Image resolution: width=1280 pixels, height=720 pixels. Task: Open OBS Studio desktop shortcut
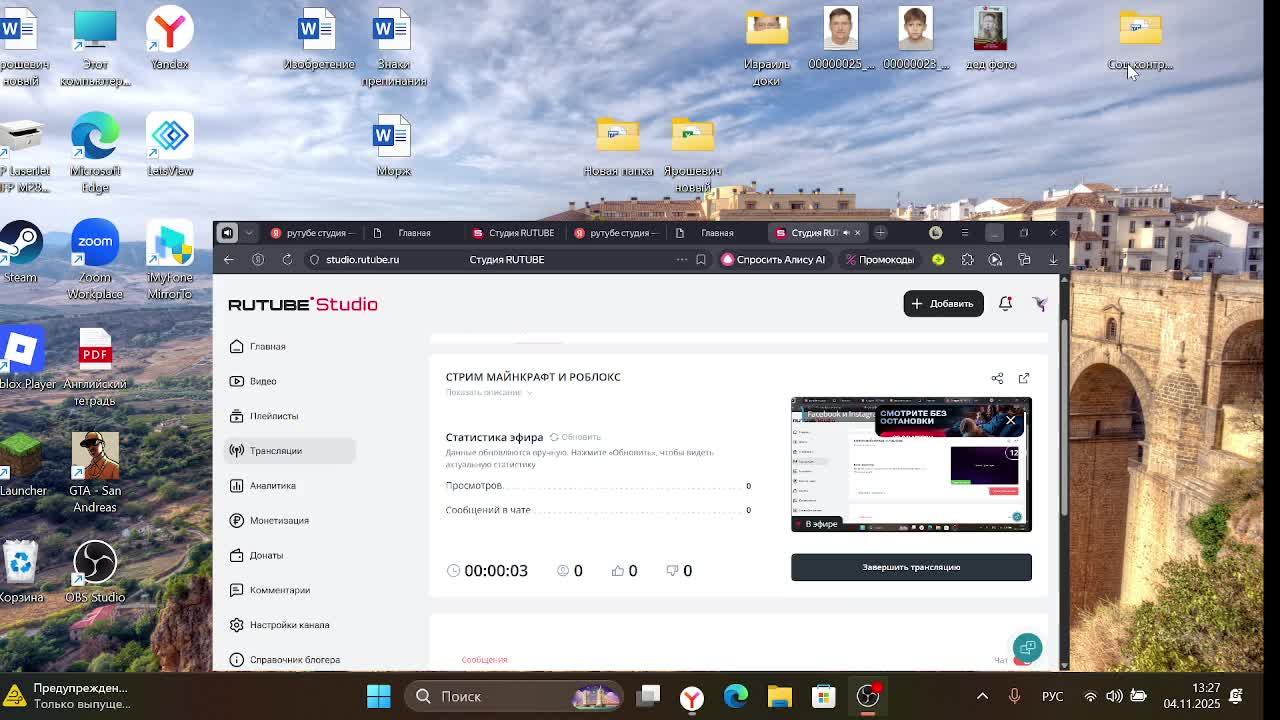95,572
